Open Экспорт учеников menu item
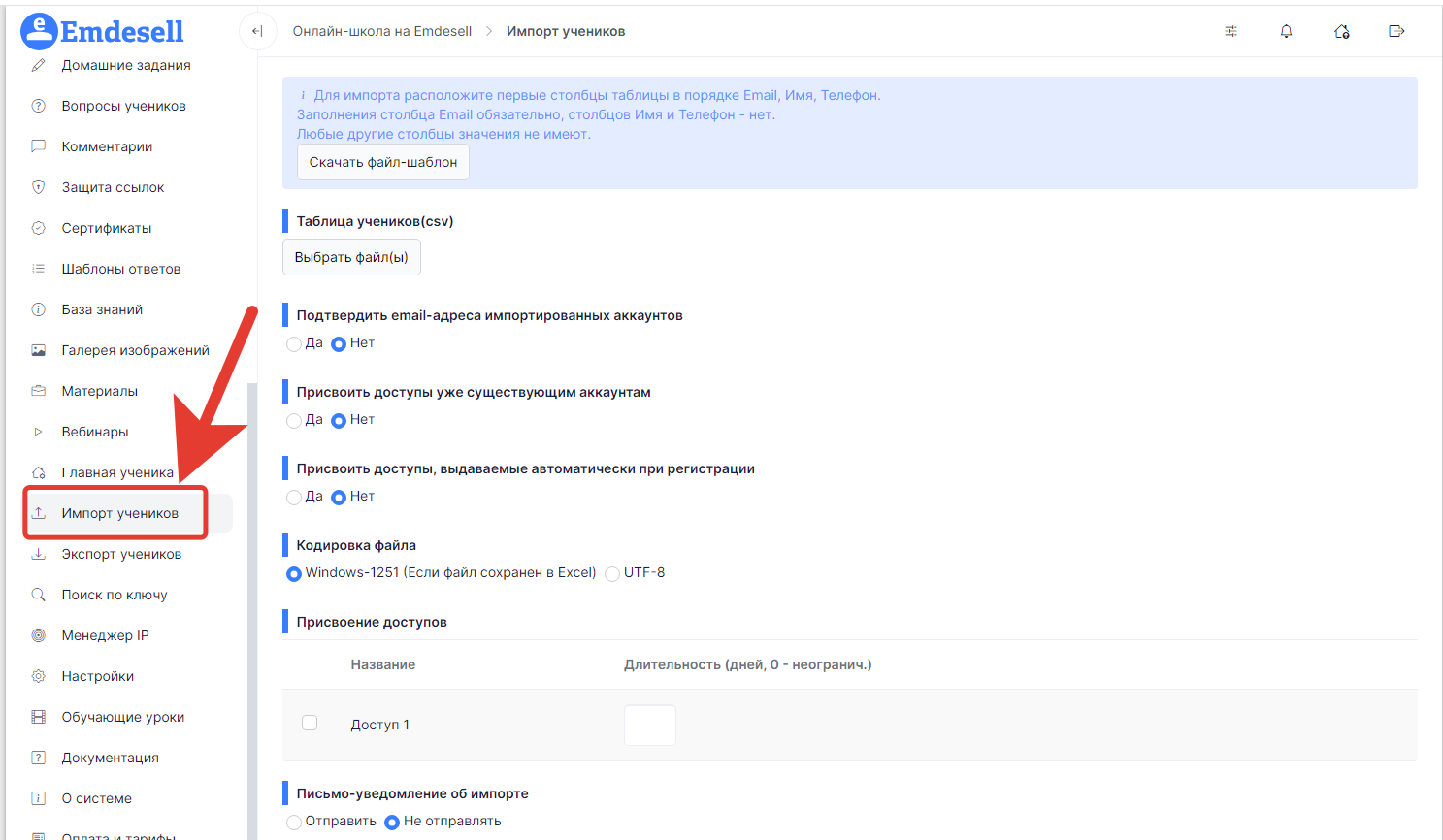The image size is (1443, 840). [x=120, y=554]
